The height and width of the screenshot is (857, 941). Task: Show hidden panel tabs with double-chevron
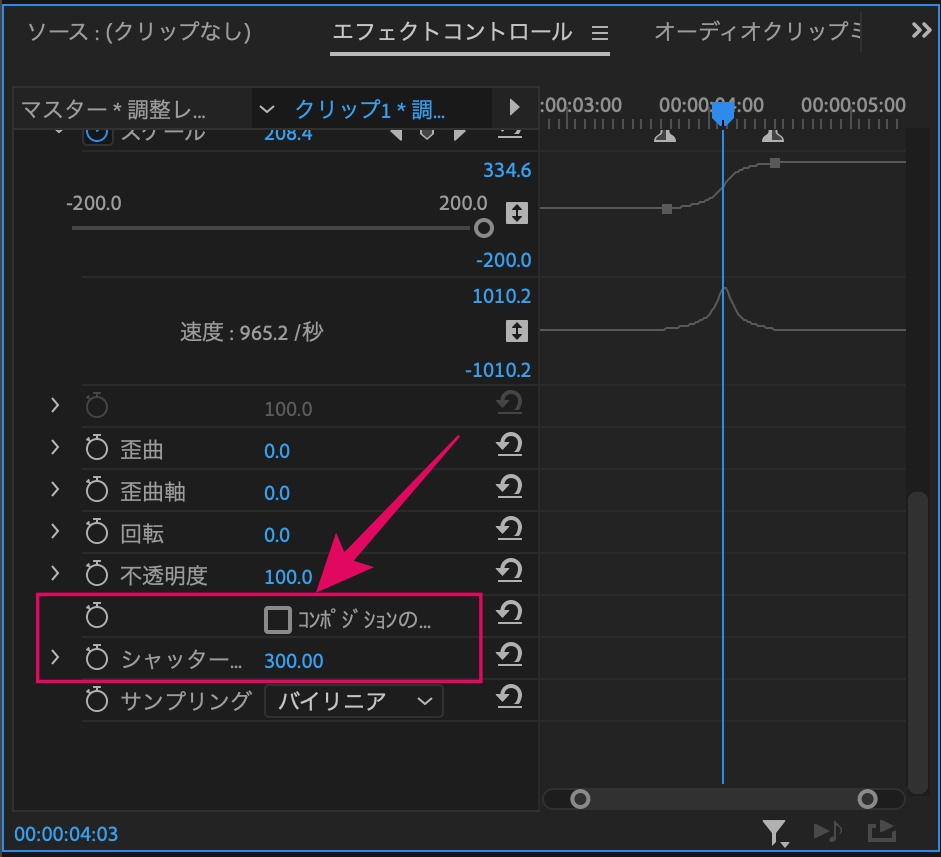coord(921,30)
